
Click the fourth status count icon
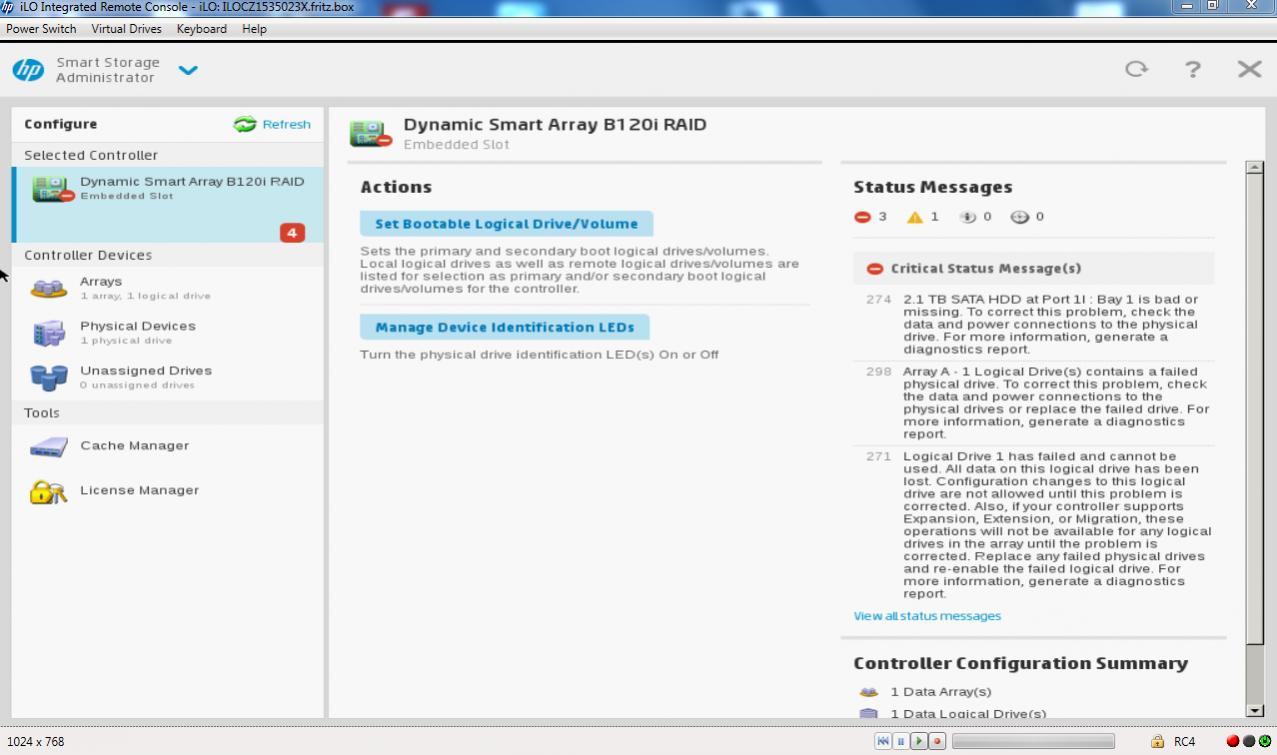click(1020, 217)
